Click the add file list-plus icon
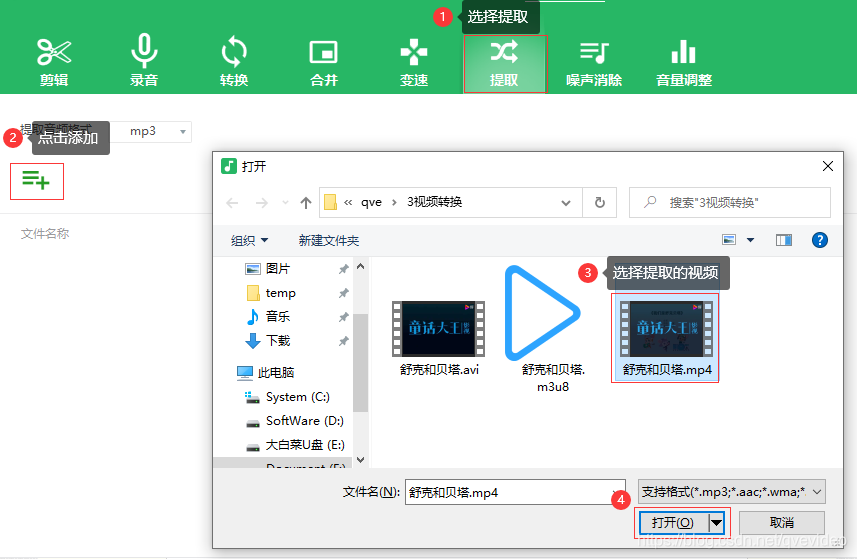This screenshot has width=857, height=559. pos(37,181)
